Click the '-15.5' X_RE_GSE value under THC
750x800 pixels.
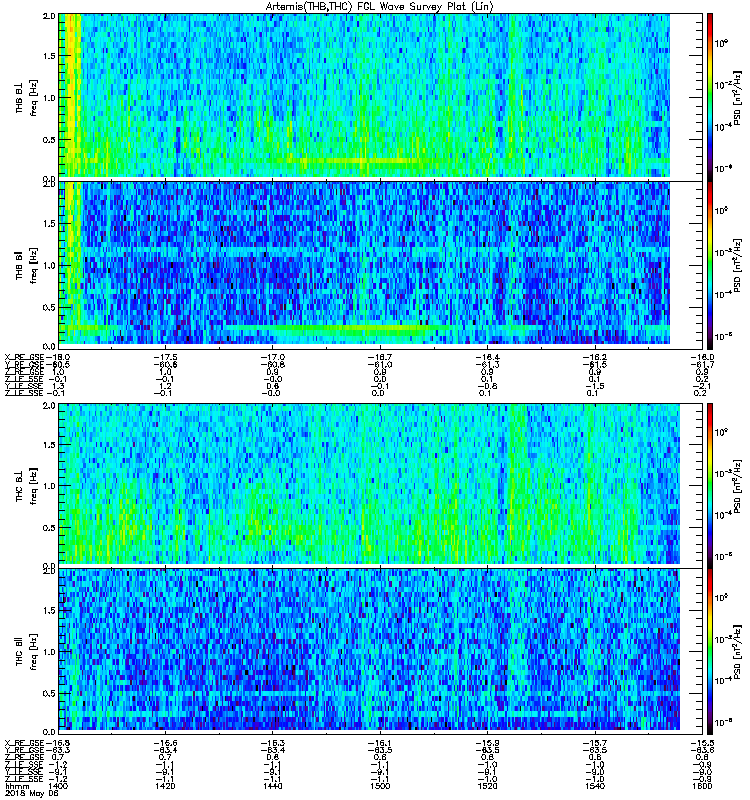(702, 743)
